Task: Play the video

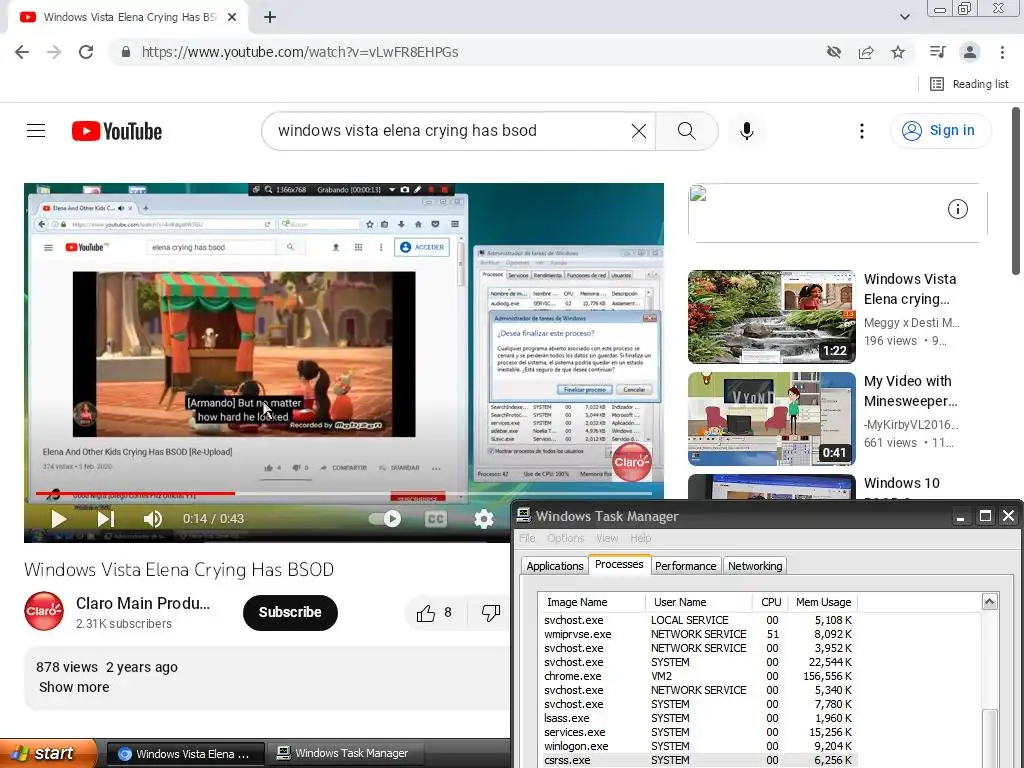Action: (x=58, y=519)
